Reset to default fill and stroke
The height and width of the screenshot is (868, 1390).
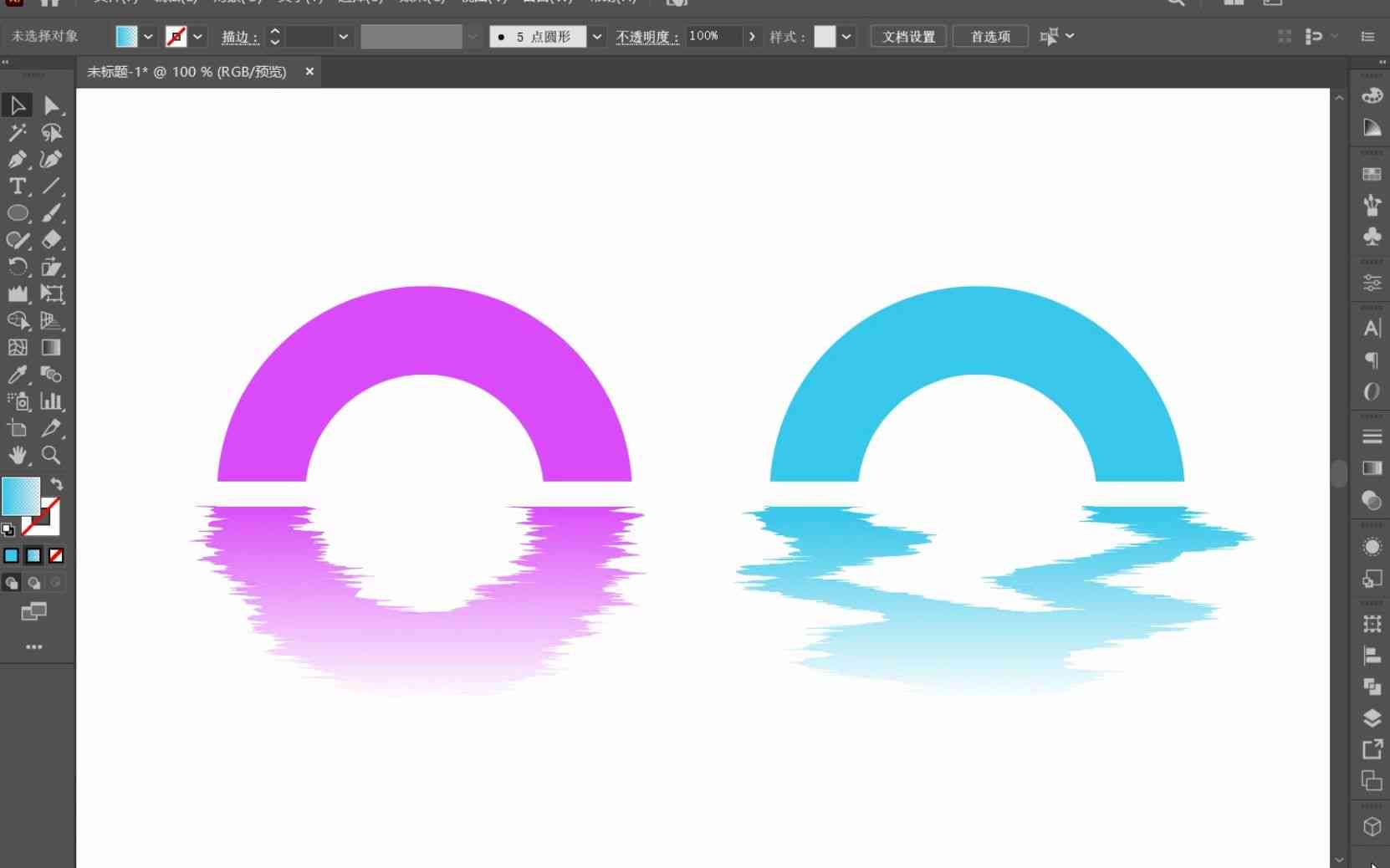(8, 529)
